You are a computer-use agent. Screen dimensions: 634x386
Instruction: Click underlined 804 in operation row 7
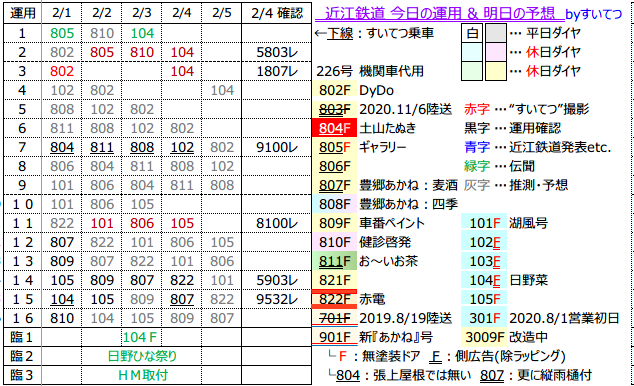coord(62,147)
